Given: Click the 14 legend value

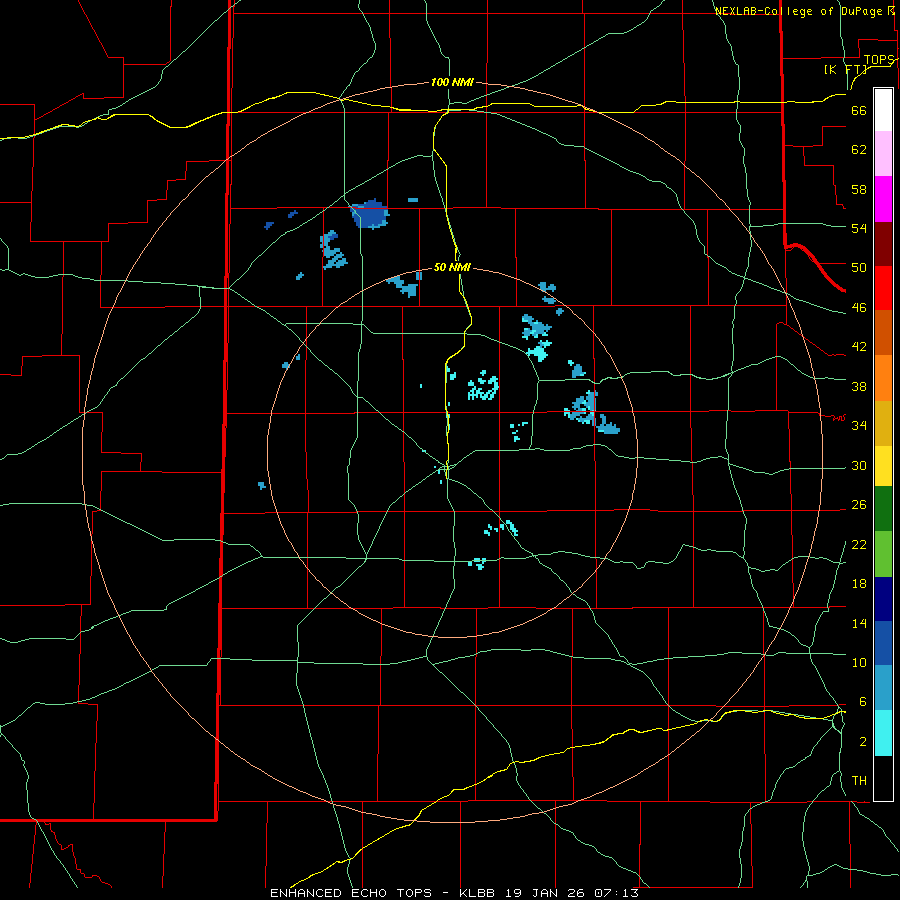Looking at the screenshot, I should 859,623.
